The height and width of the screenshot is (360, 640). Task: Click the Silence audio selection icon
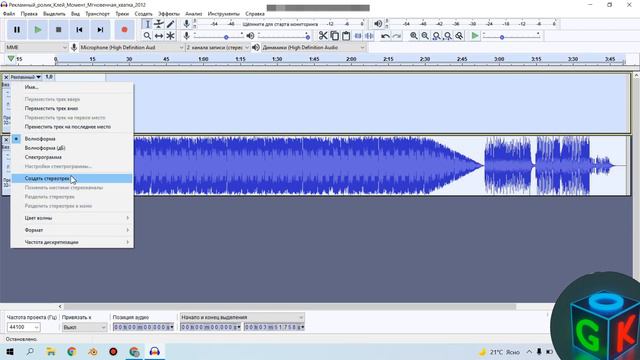[x=369, y=36]
